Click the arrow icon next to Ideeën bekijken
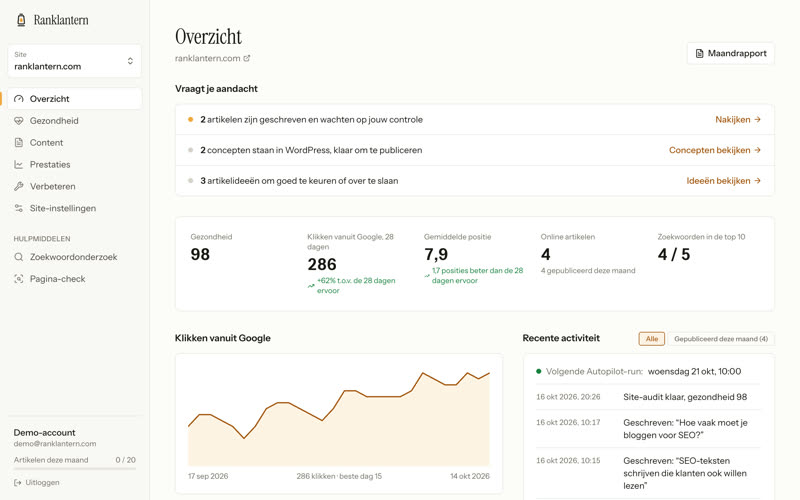 click(x=758, y=181)
